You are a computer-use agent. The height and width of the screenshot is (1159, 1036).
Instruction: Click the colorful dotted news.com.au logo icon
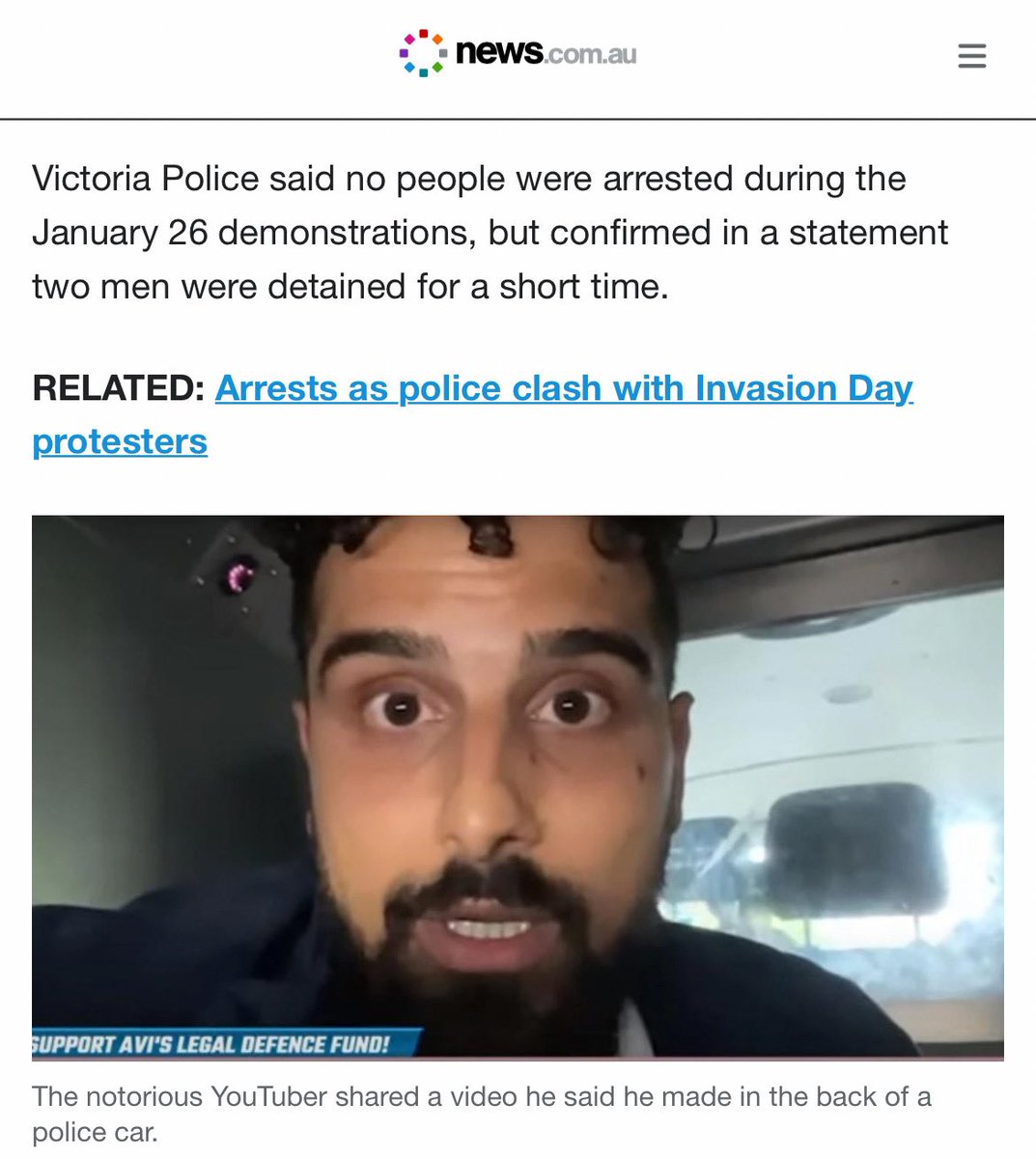pos(422,53)
